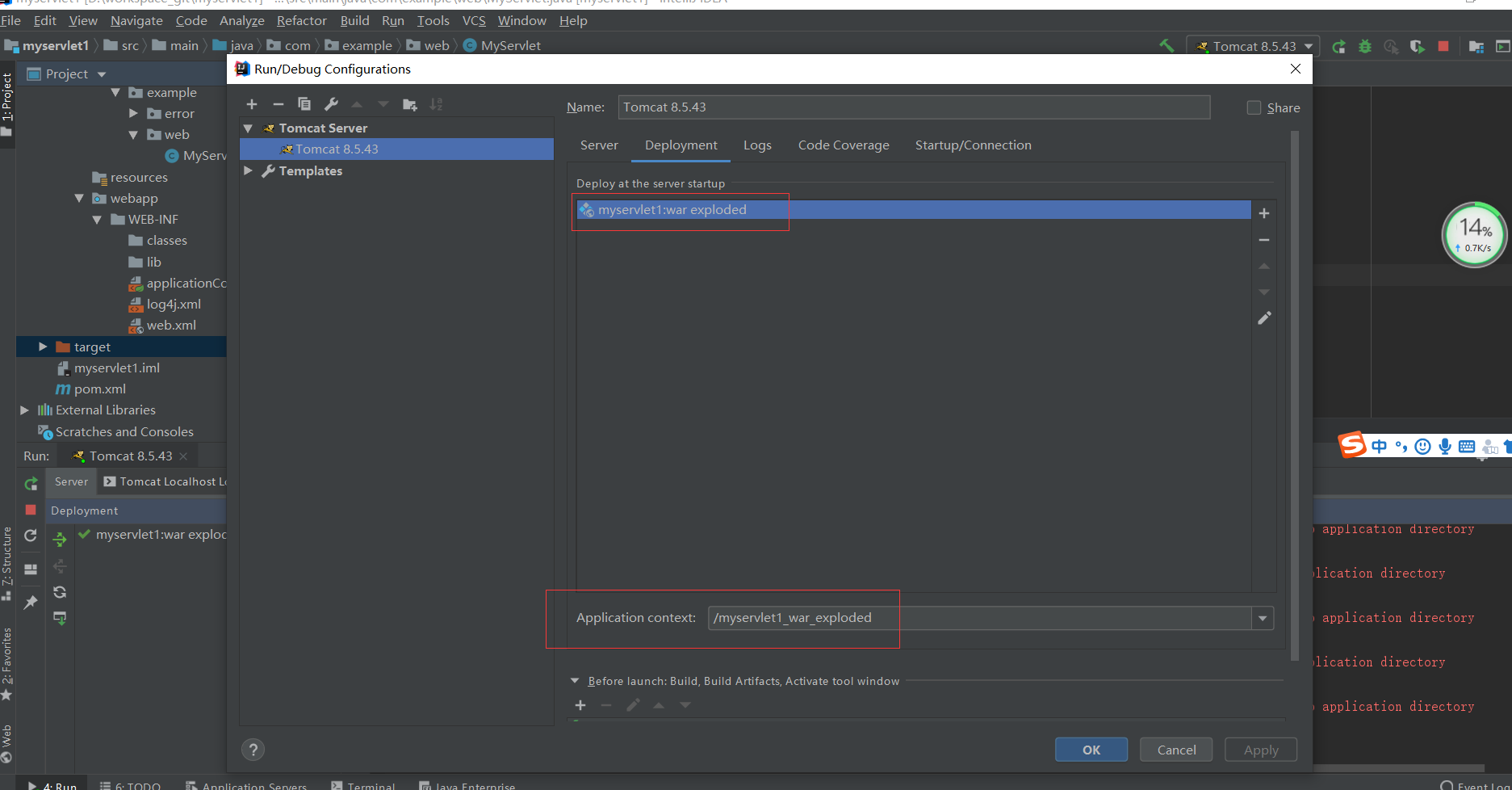Switch to Code Coverage tab
The image size is (1512, 790).
[844, 145]
